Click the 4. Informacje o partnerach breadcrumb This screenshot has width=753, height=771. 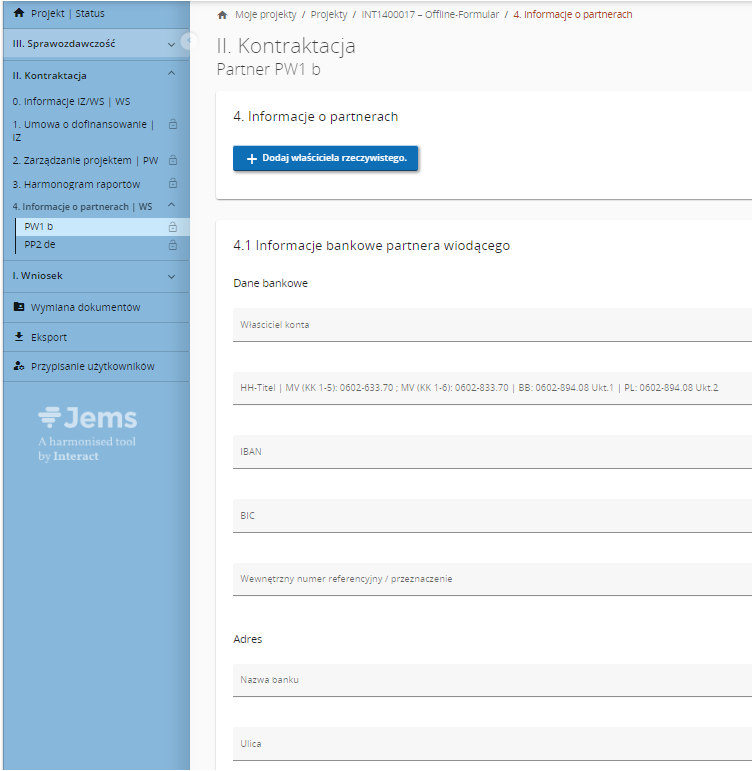click(572, 15)
